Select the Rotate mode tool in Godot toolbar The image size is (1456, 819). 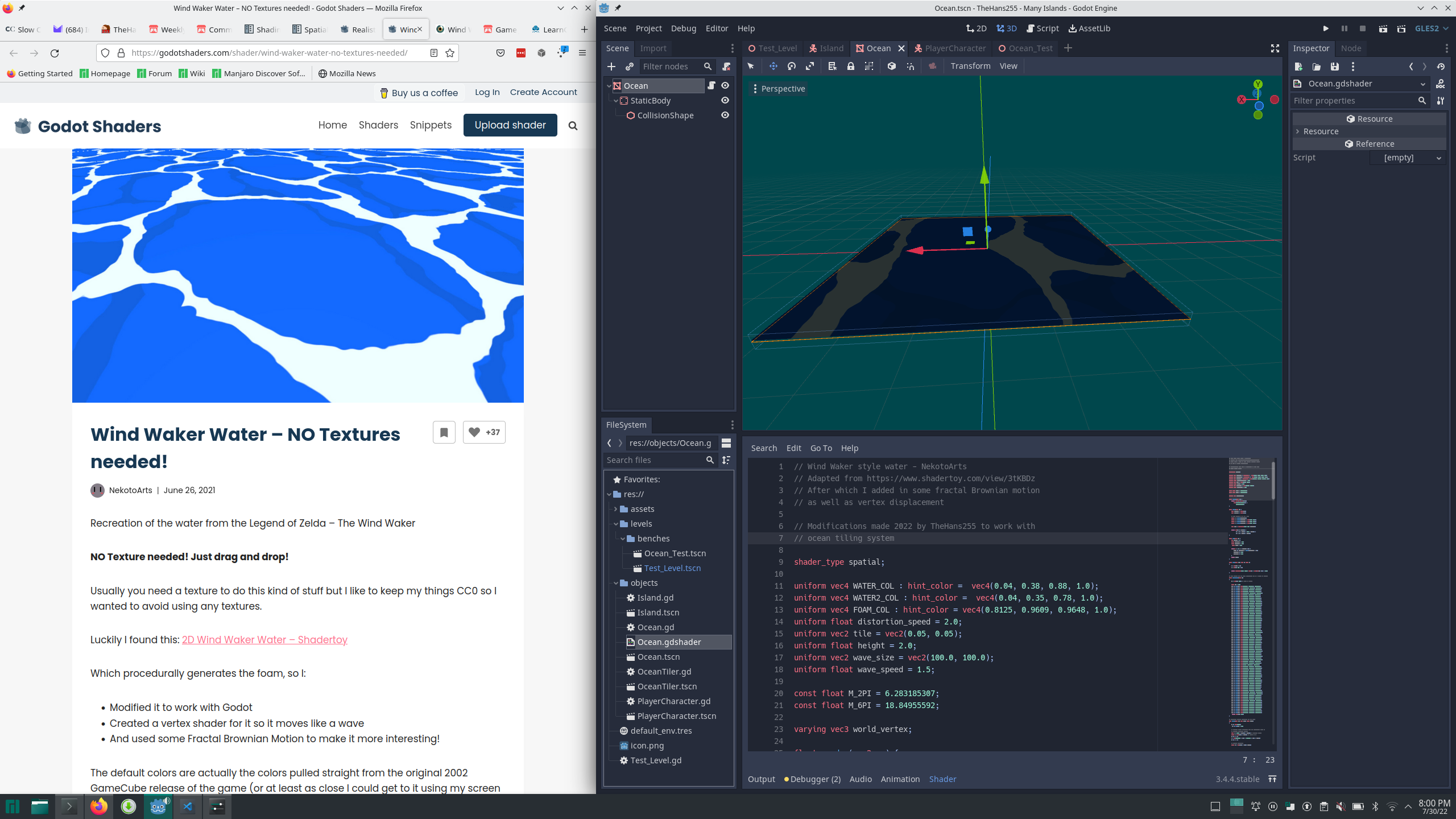click(x=791, y=66)
